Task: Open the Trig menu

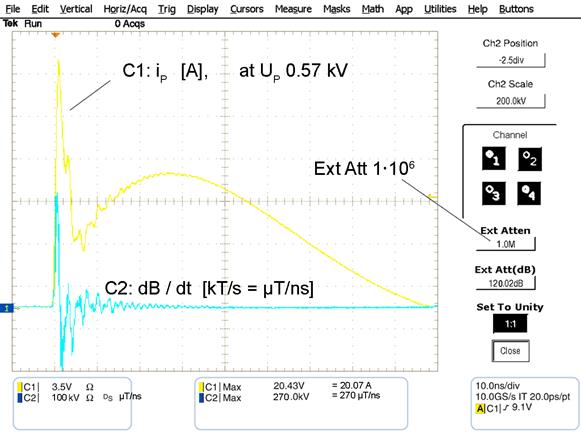Action: tap(167, 9)
